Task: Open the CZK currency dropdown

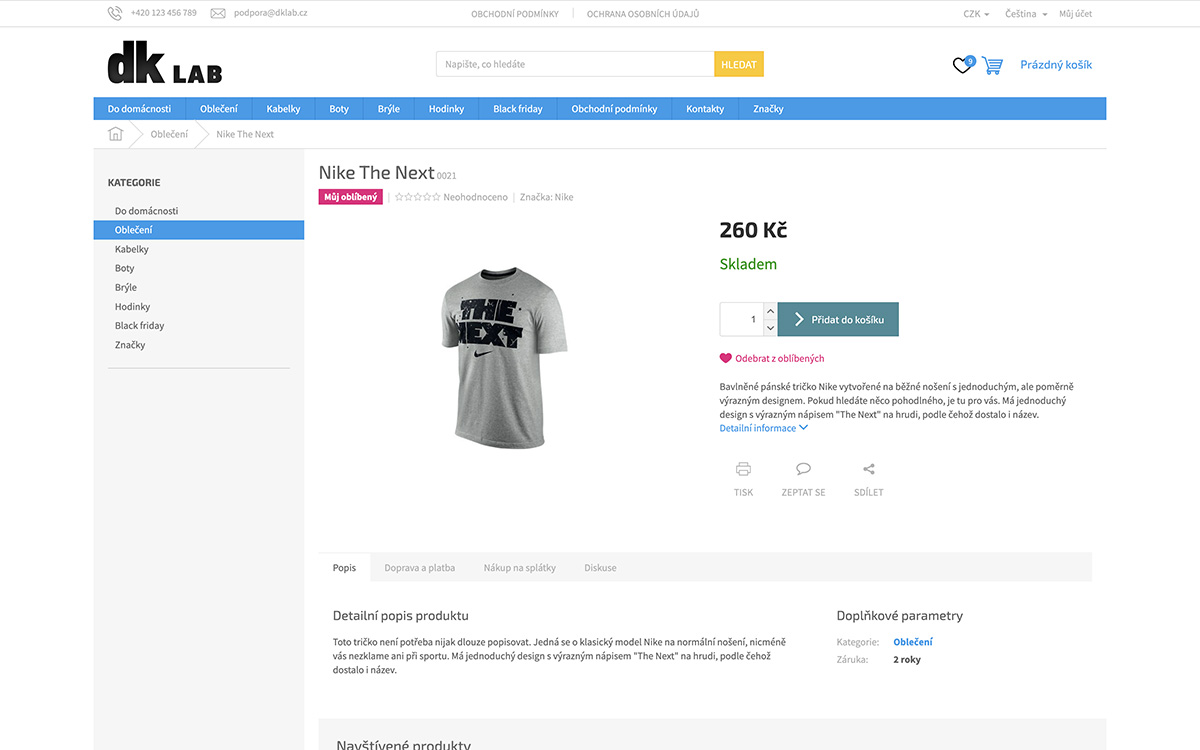Action: 976,14
